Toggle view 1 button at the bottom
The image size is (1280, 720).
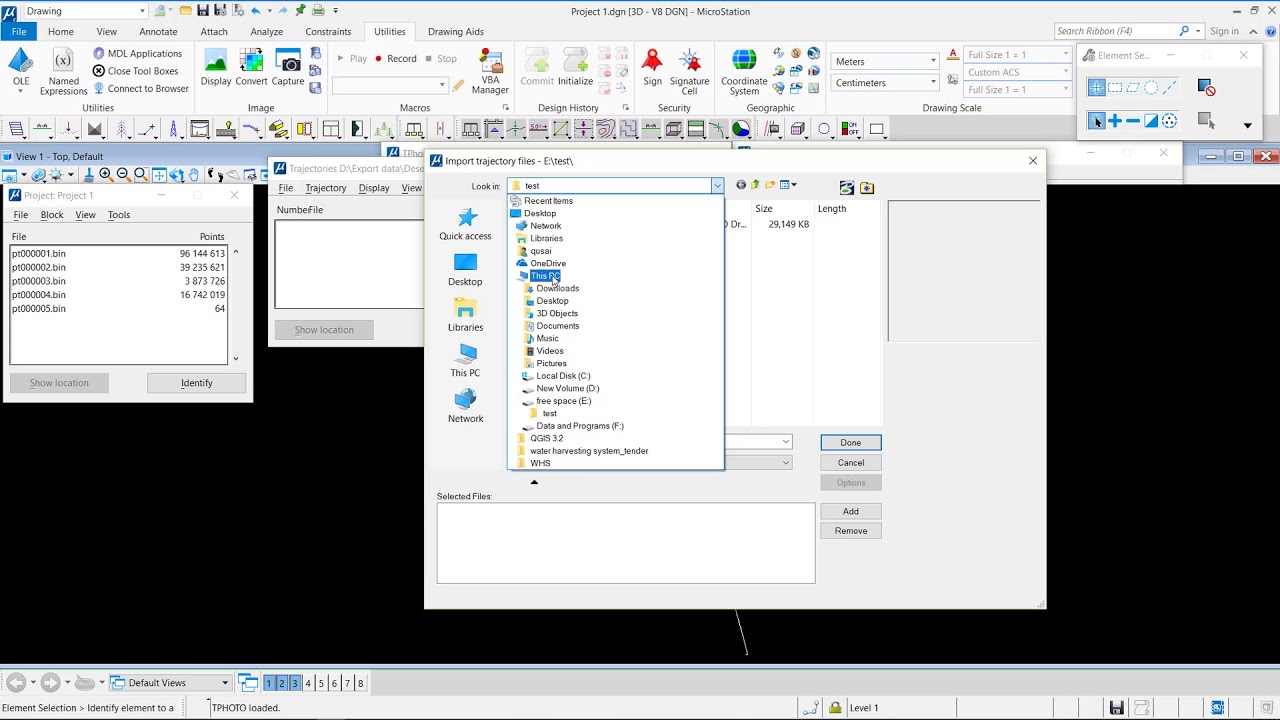point(269,683)
